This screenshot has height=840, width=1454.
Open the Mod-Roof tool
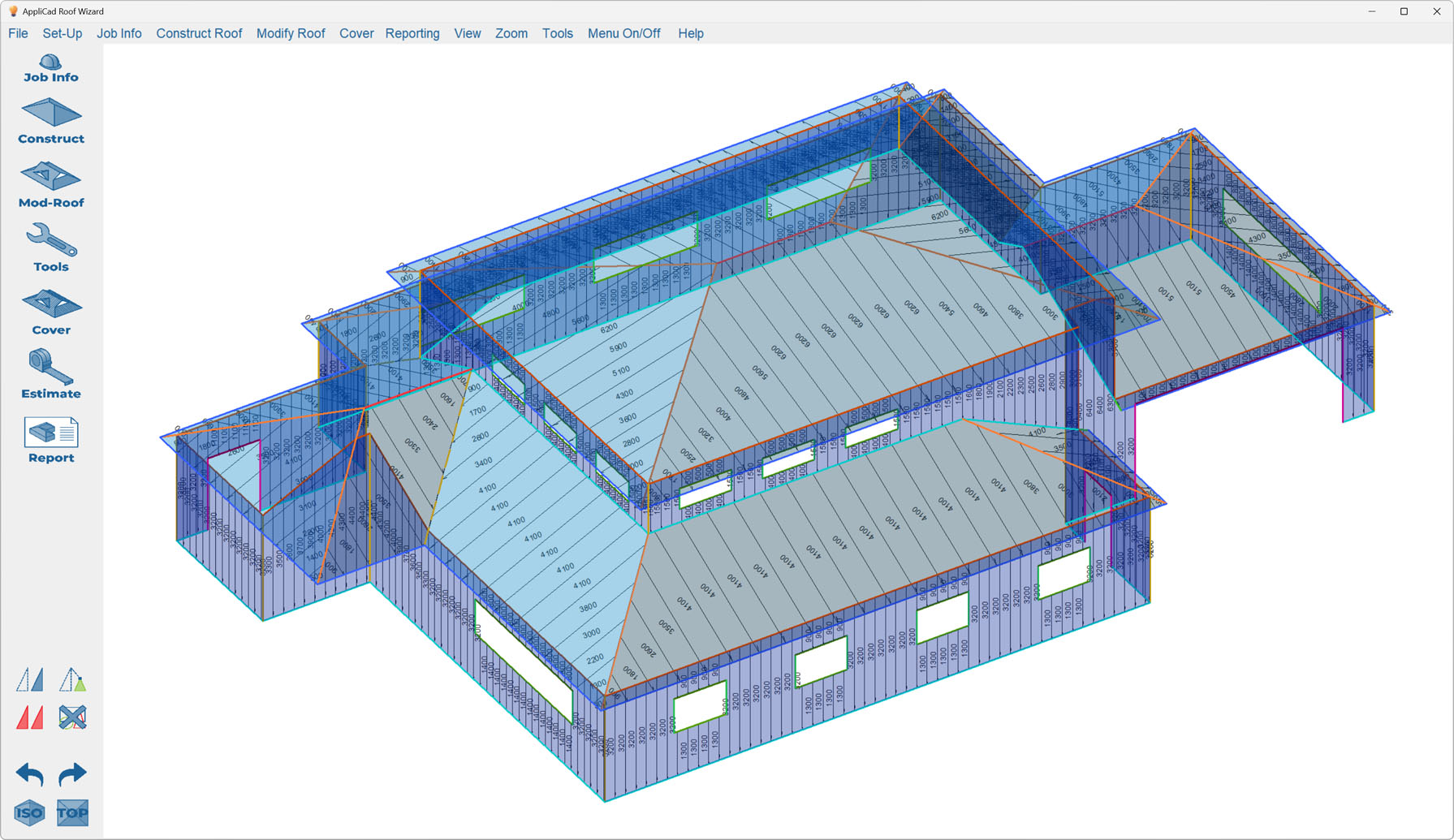(x=50, y=185)
